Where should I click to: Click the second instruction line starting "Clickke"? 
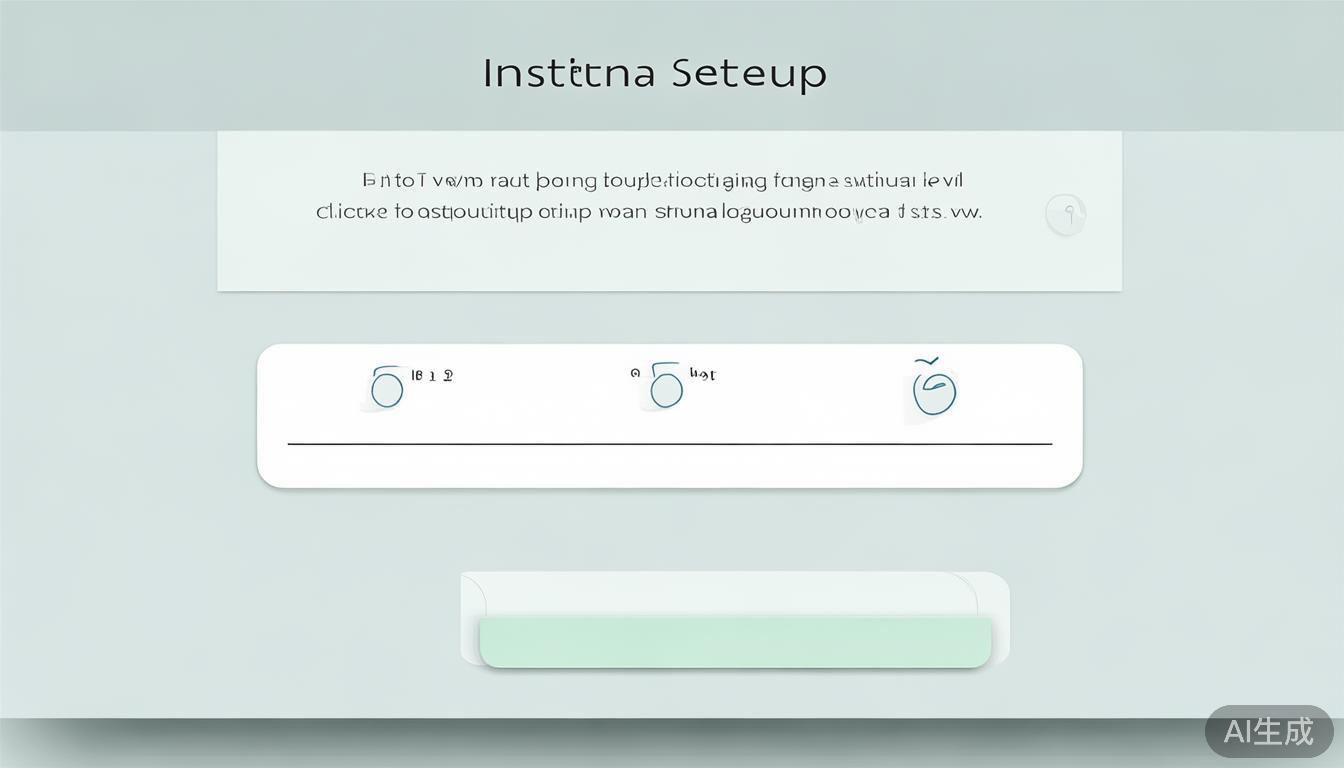[648, 212]
